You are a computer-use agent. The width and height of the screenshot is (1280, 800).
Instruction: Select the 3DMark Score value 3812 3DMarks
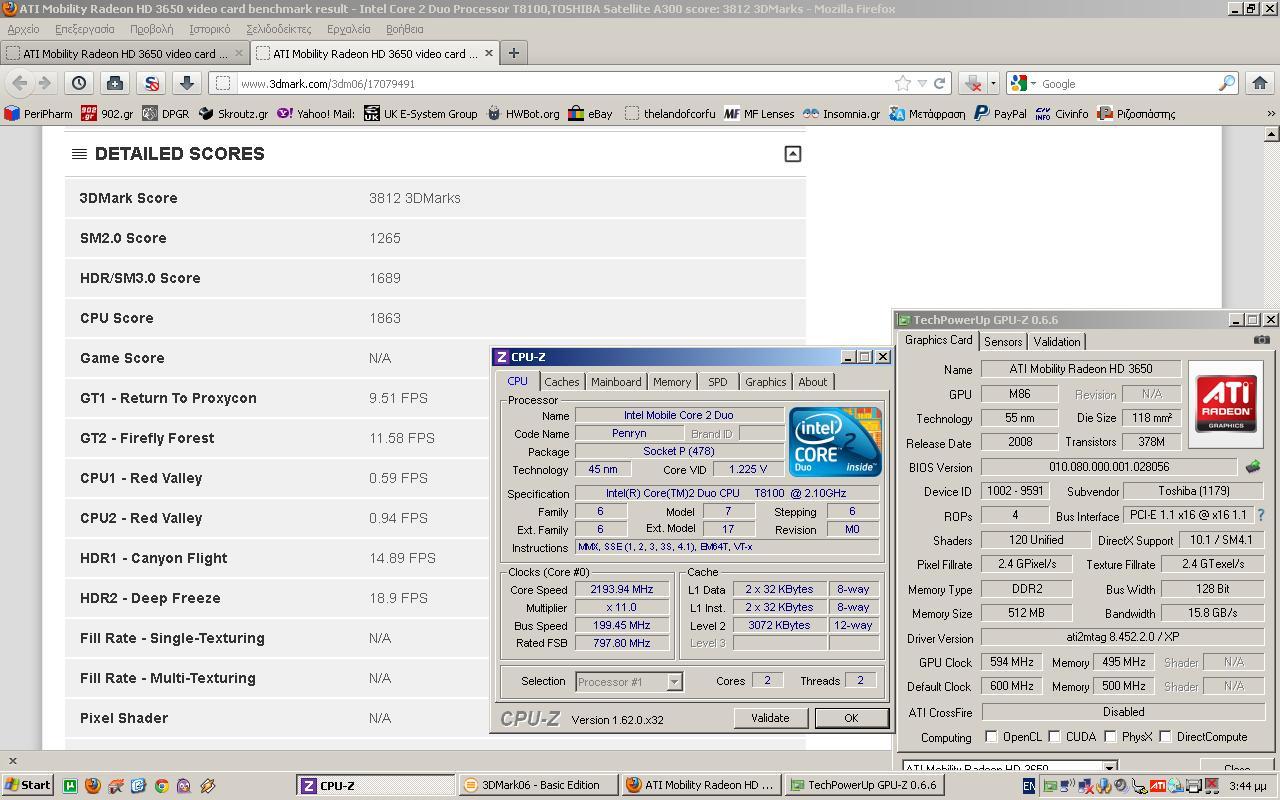click(415, 198)
